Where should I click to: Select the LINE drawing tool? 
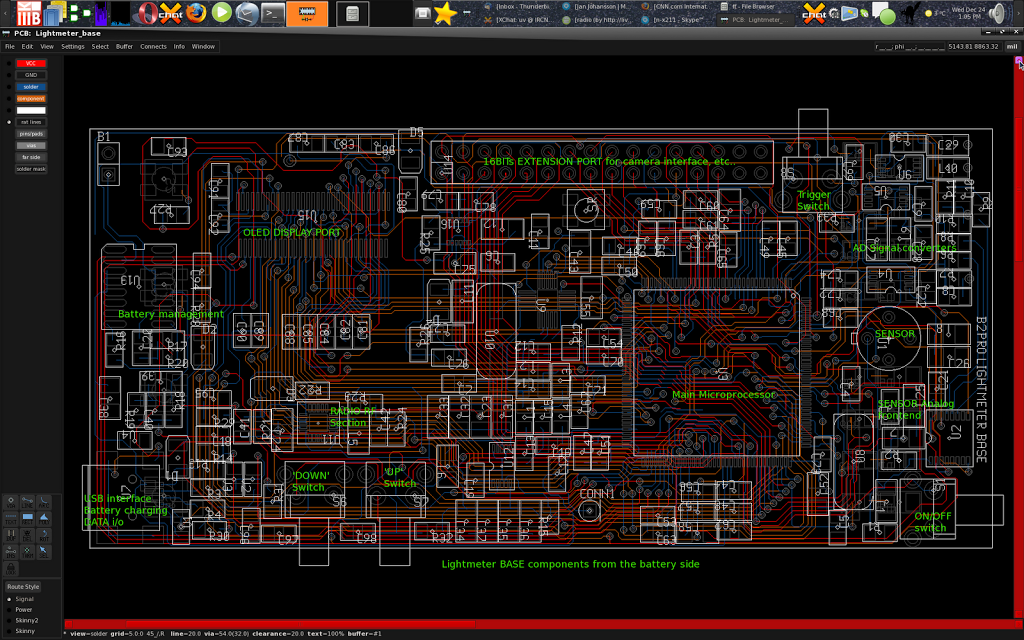click(28, 501)
